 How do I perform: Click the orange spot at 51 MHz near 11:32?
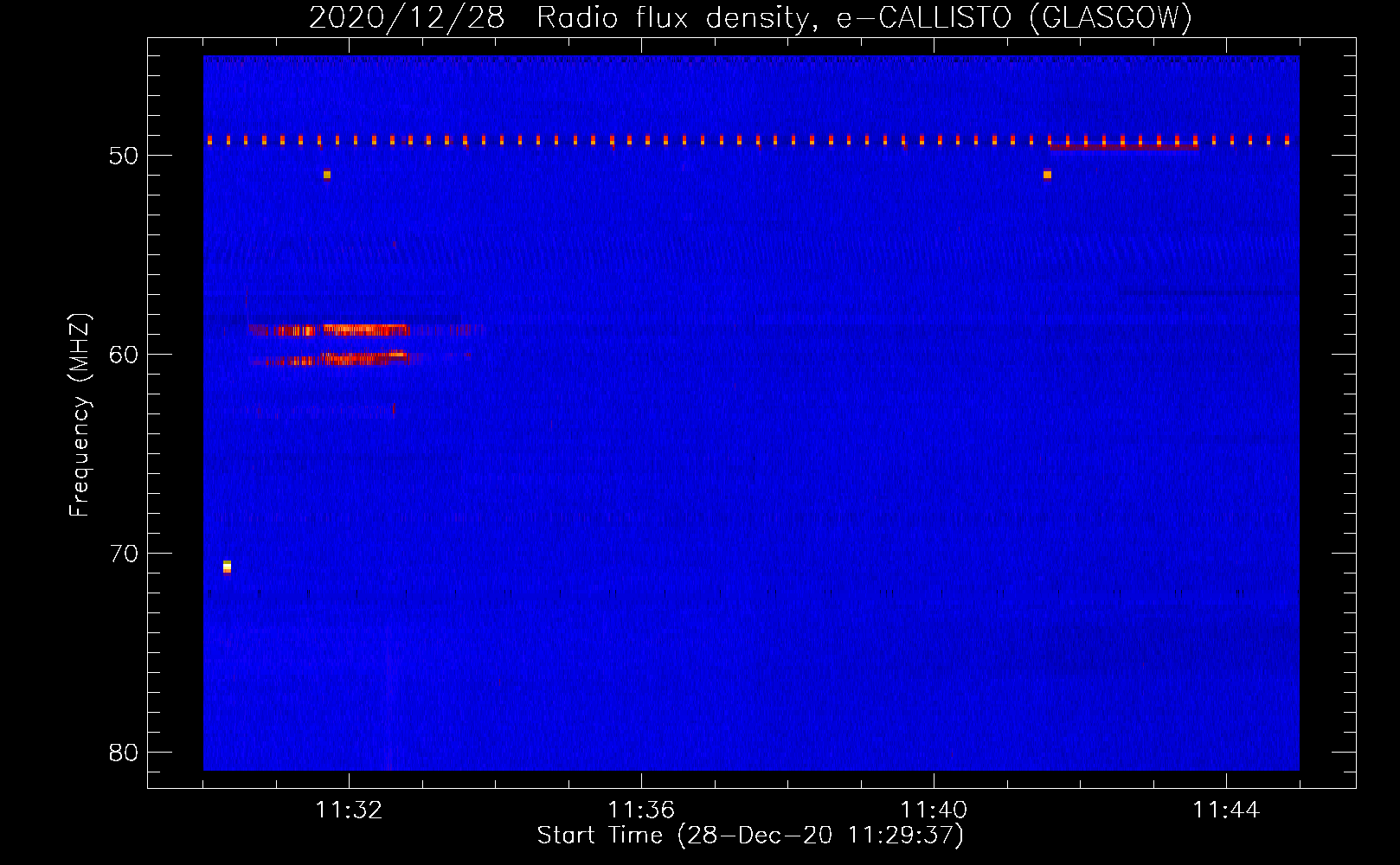(326, 175)
